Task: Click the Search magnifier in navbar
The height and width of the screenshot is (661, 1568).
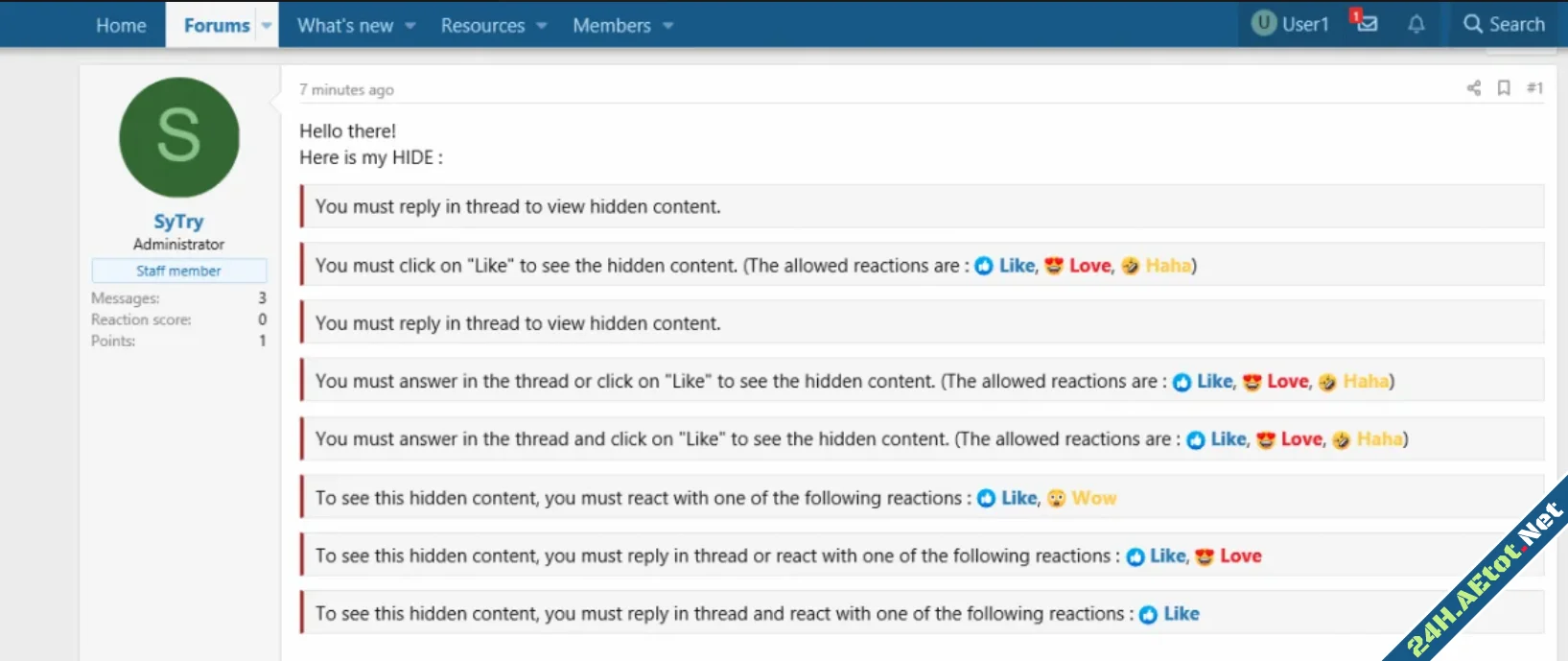Action: click(x=1472, y=24)
